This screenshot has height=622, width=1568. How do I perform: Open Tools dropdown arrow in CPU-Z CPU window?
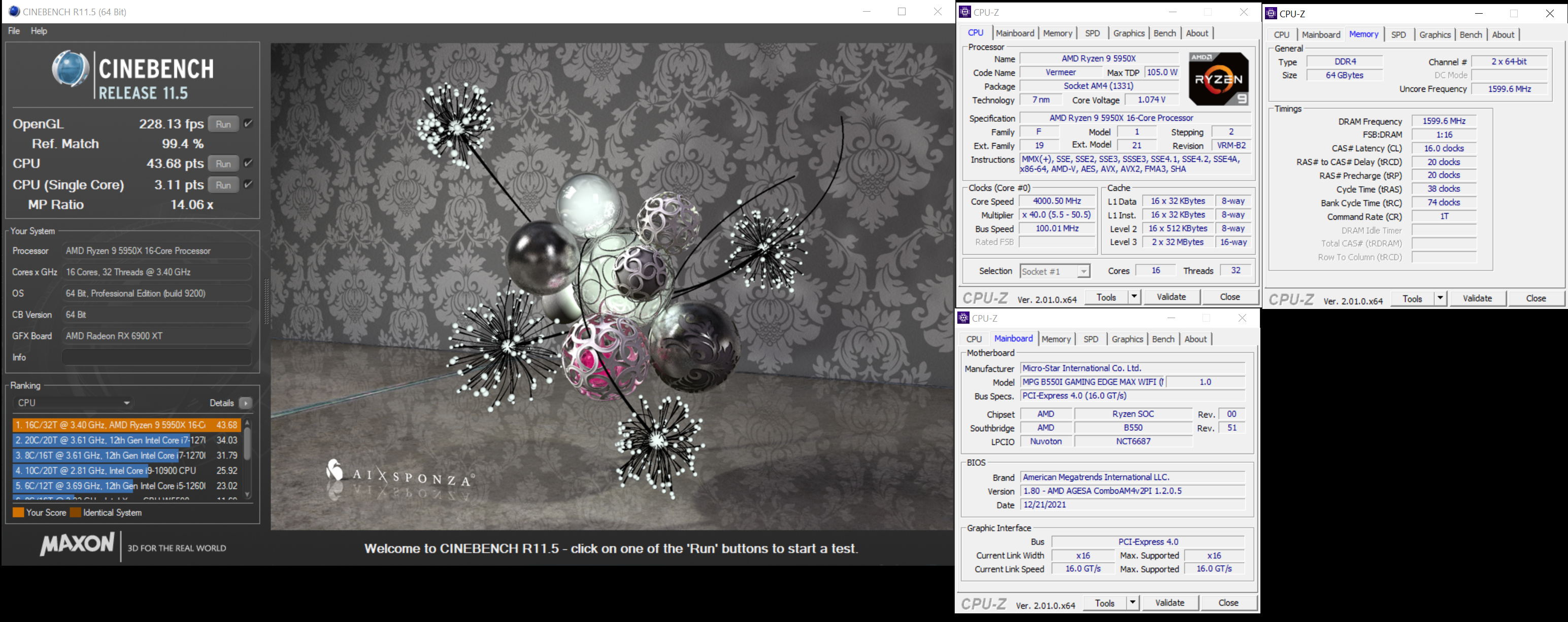[1134, 297]
